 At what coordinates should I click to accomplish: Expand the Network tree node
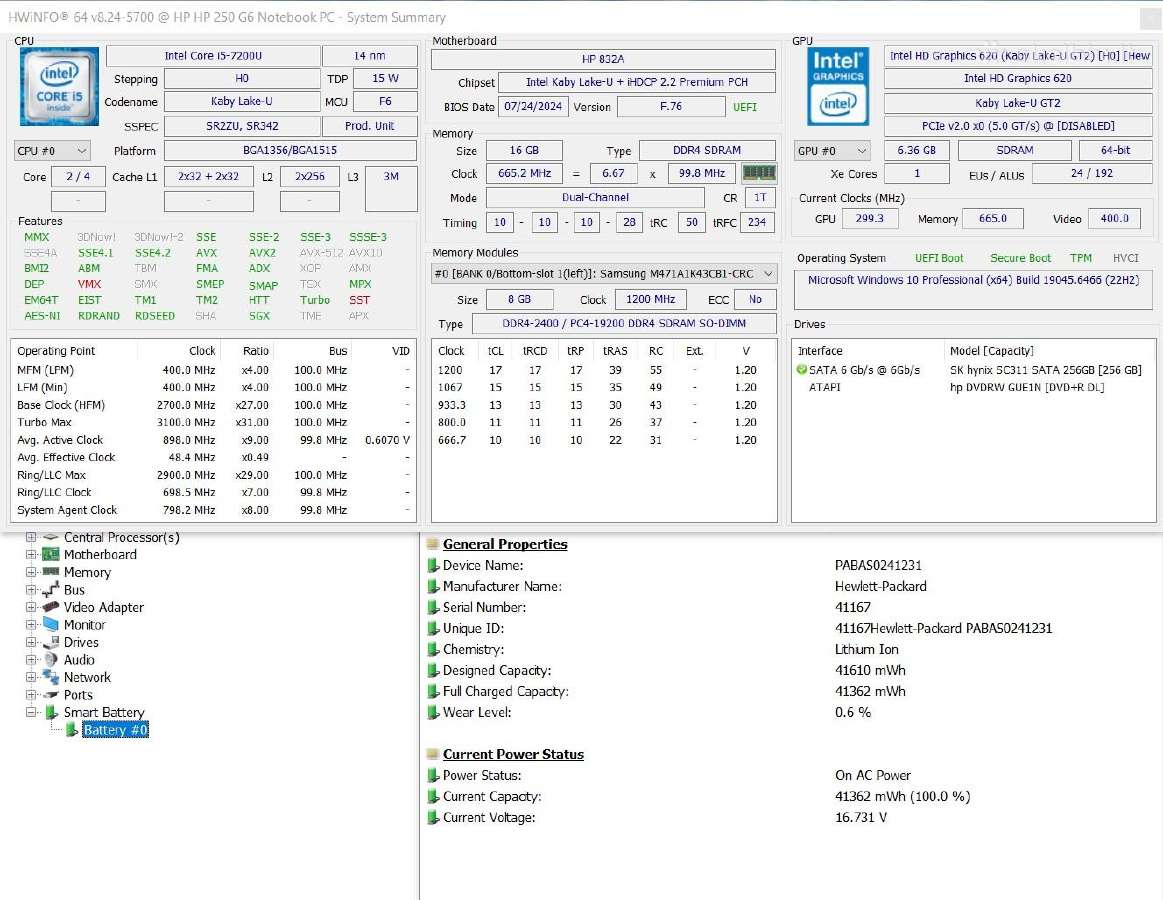tap(31, 677)
